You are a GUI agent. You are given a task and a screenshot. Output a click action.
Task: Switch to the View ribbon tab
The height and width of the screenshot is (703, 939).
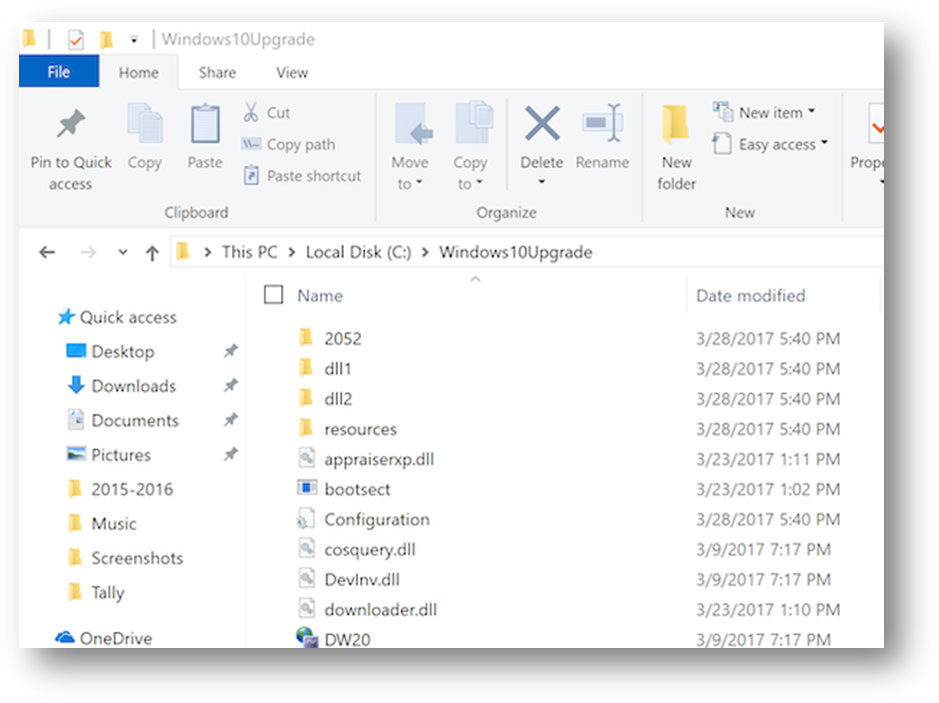291,72
